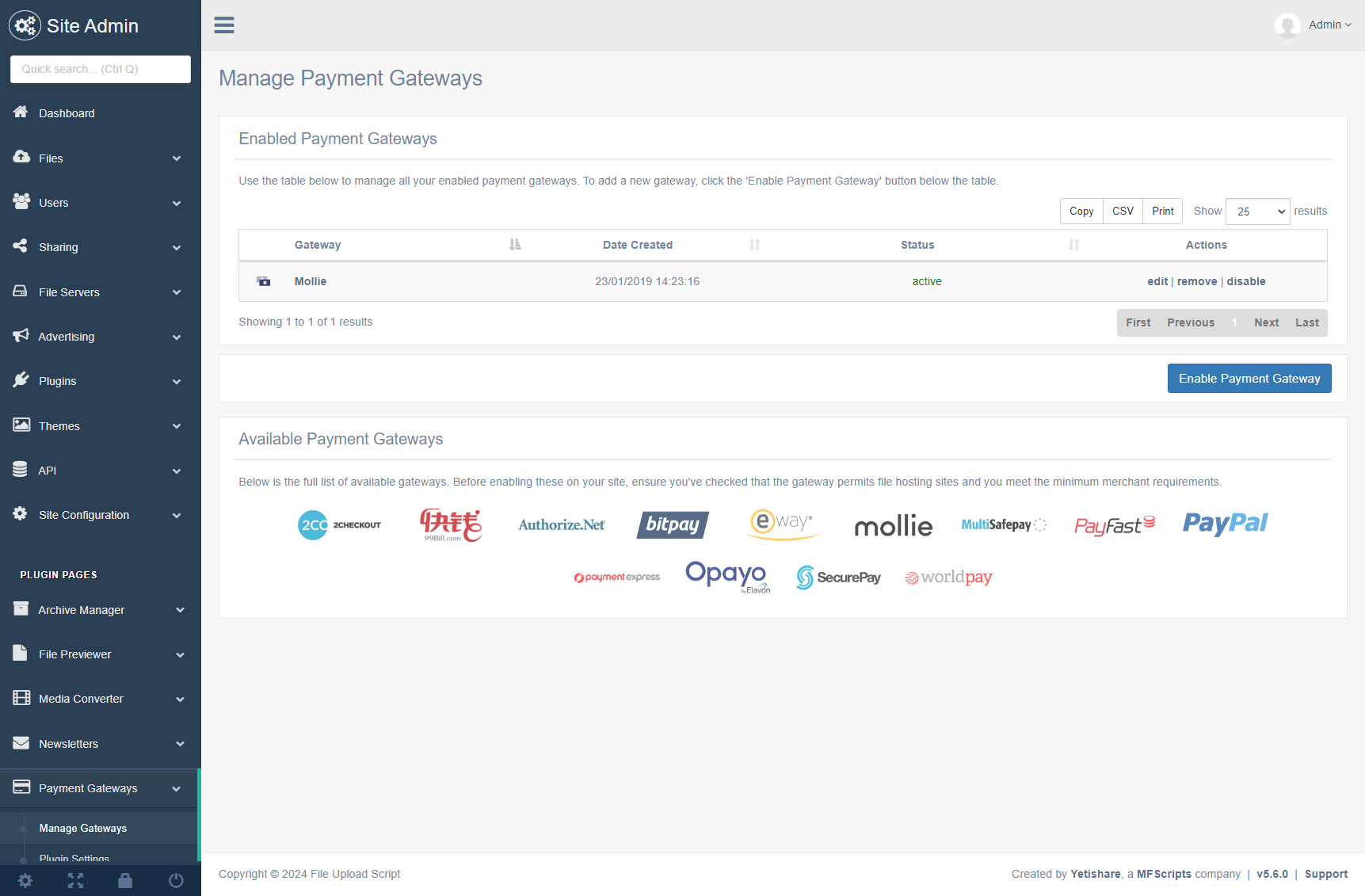Click the settings gear icon in bottom bar
1365x896 pixels.
tap(25, 880)
